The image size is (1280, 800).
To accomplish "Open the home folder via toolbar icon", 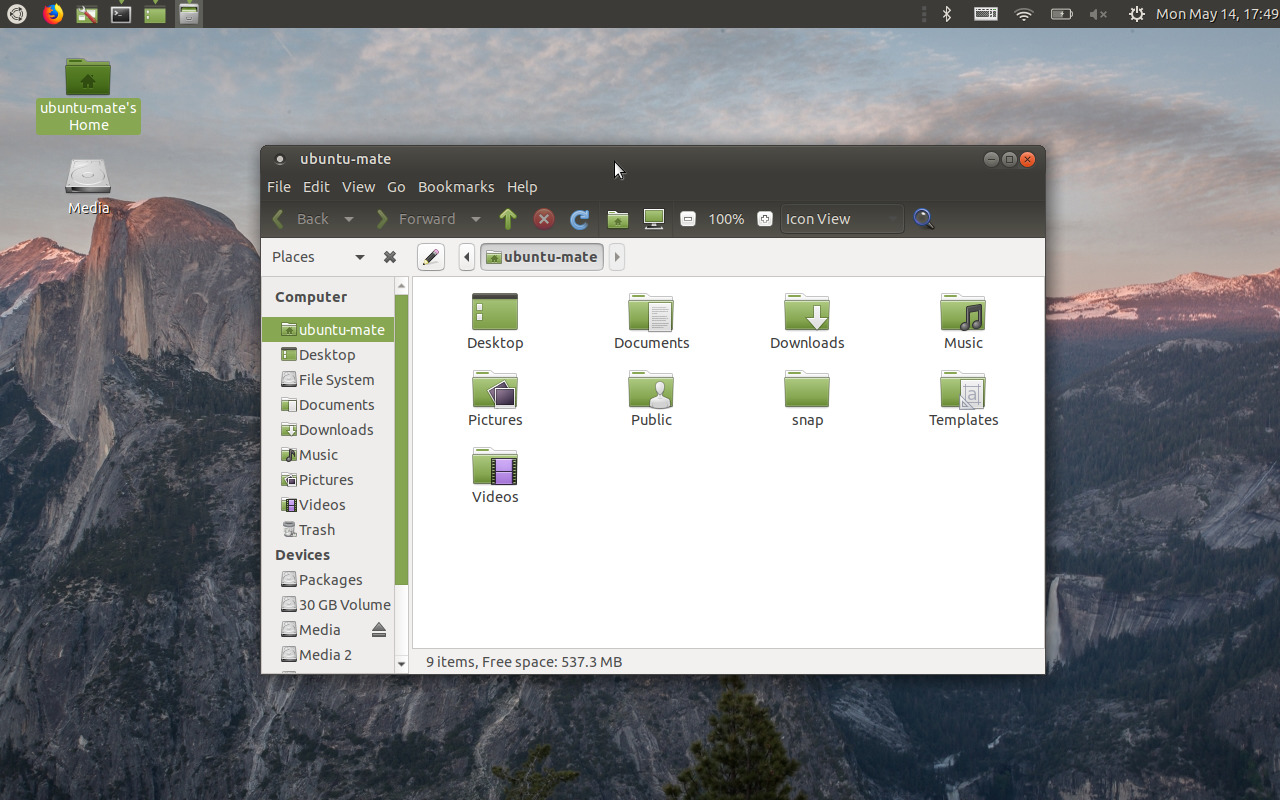I will 617,219.
